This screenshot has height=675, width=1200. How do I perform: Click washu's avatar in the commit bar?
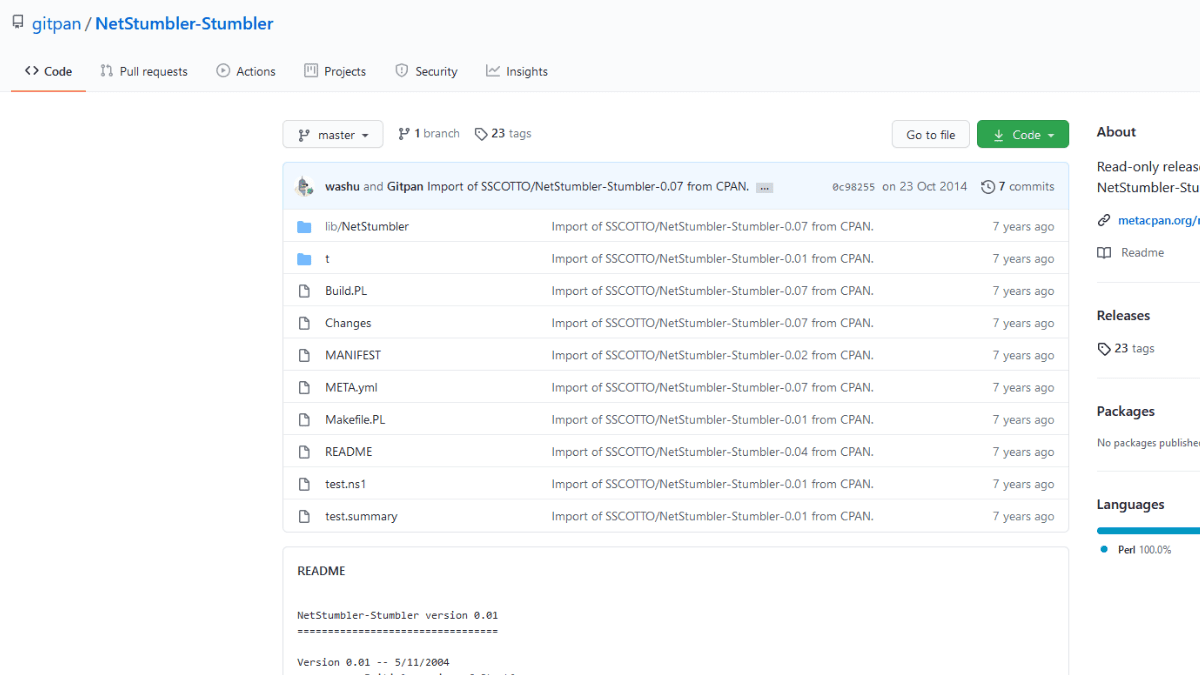(305, 186)
